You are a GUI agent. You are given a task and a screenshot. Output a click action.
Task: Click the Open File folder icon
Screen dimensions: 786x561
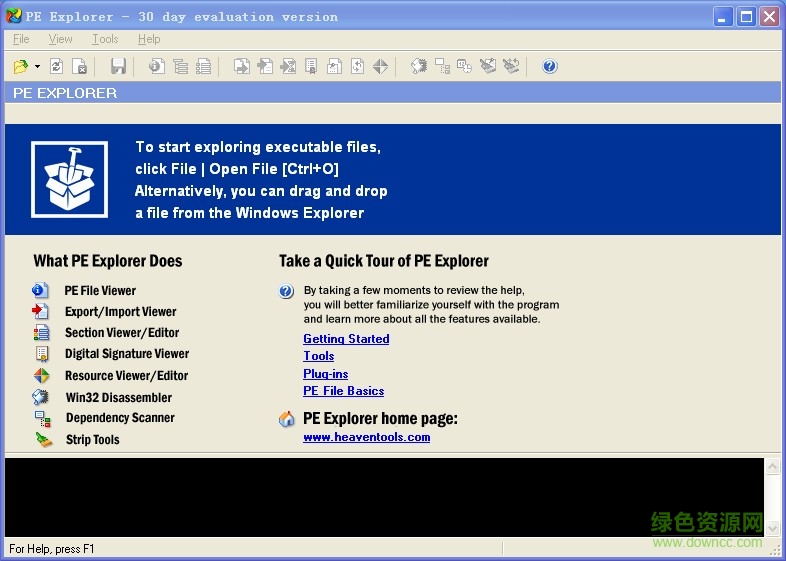tap(20, 67)
